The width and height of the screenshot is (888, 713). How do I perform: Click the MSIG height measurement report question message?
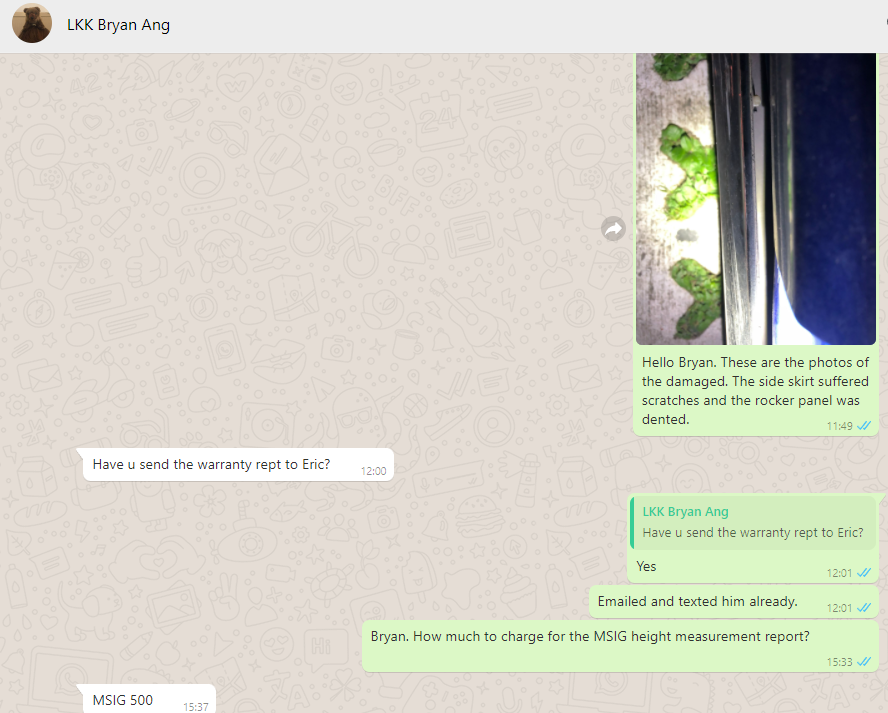[x=590, y=636]
